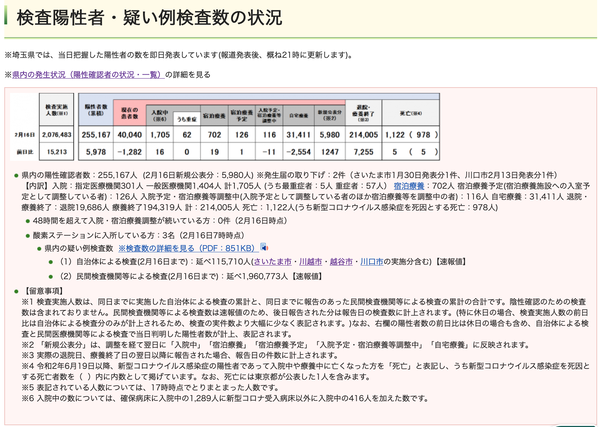Click the heading 検査陽性者・疑い例検査数の状況

(x=149, y=18)
